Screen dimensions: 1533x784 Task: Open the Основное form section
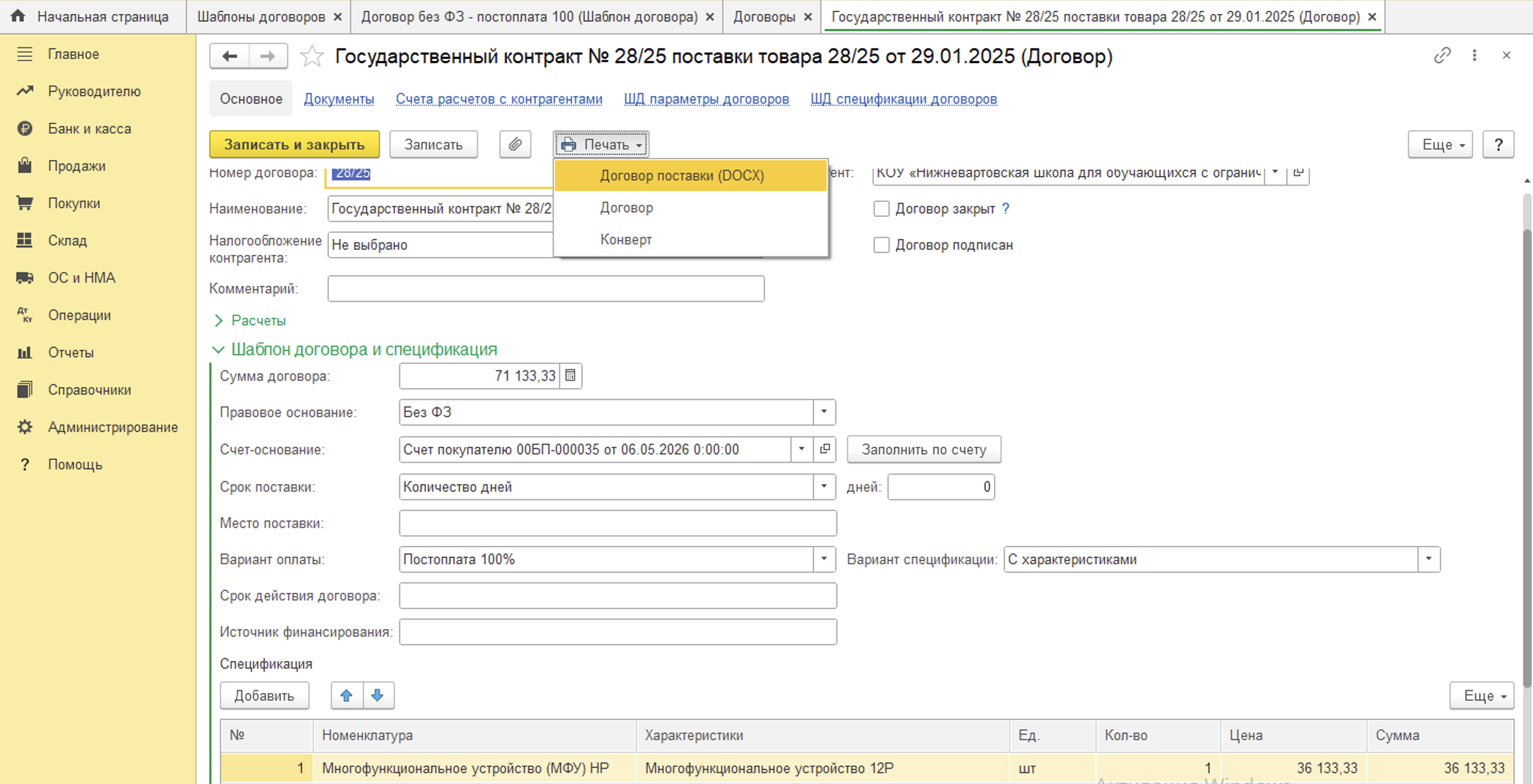251,99
